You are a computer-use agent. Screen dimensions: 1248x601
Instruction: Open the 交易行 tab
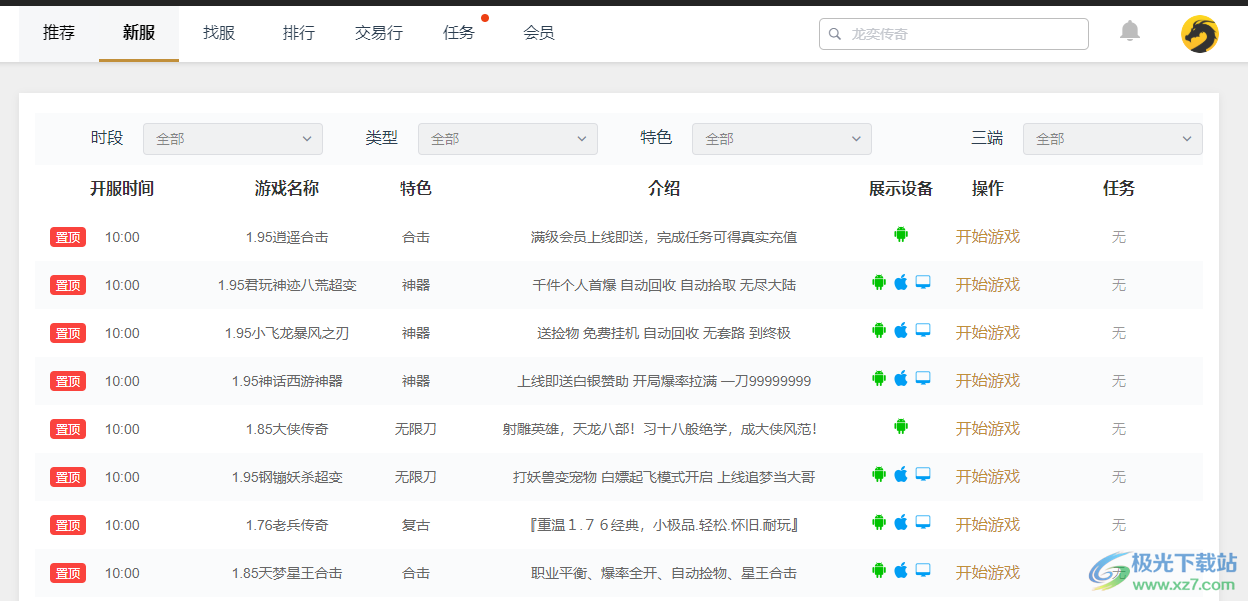pos(379,33)
